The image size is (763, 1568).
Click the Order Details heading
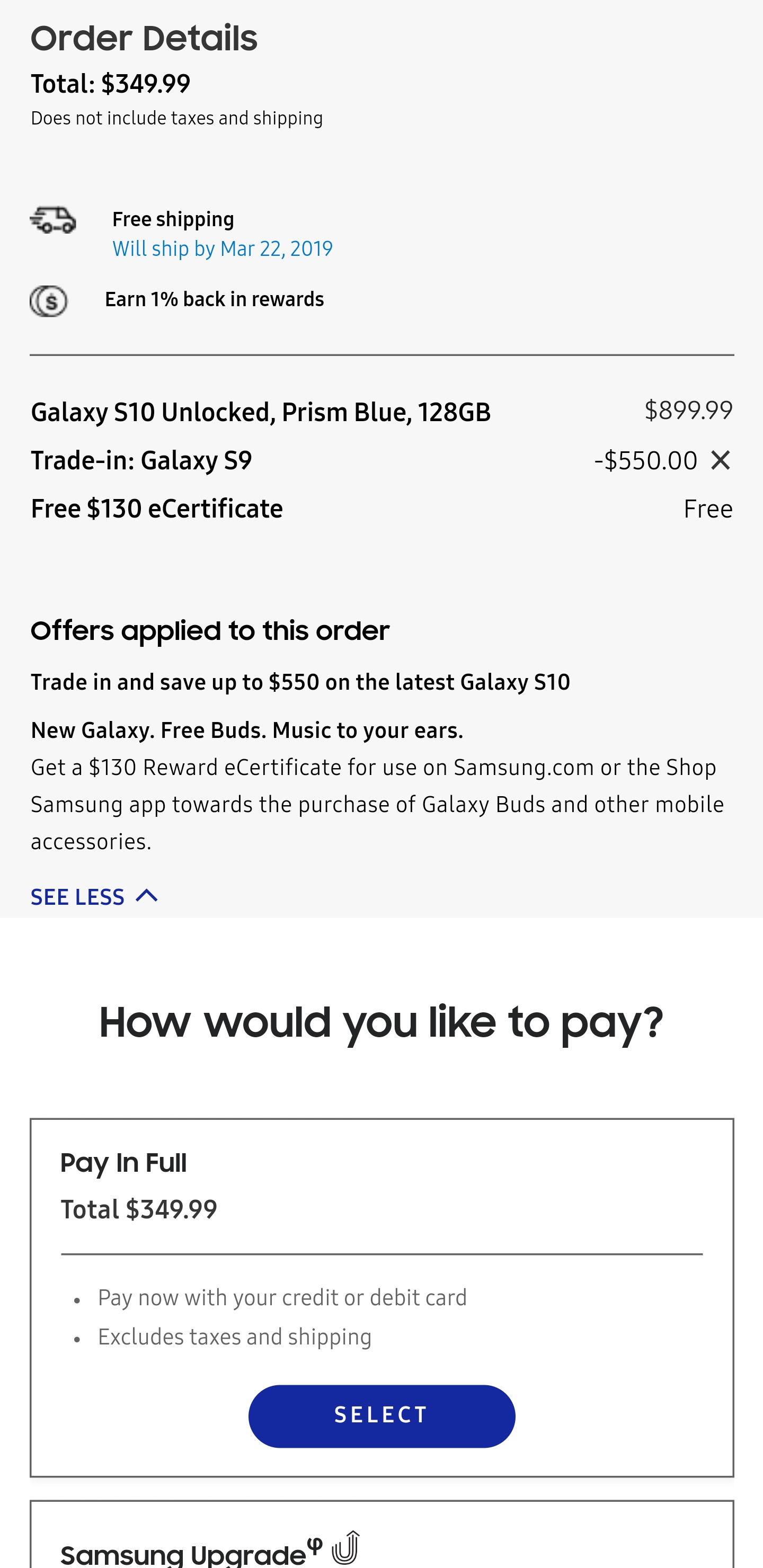[x=144, y=38]
